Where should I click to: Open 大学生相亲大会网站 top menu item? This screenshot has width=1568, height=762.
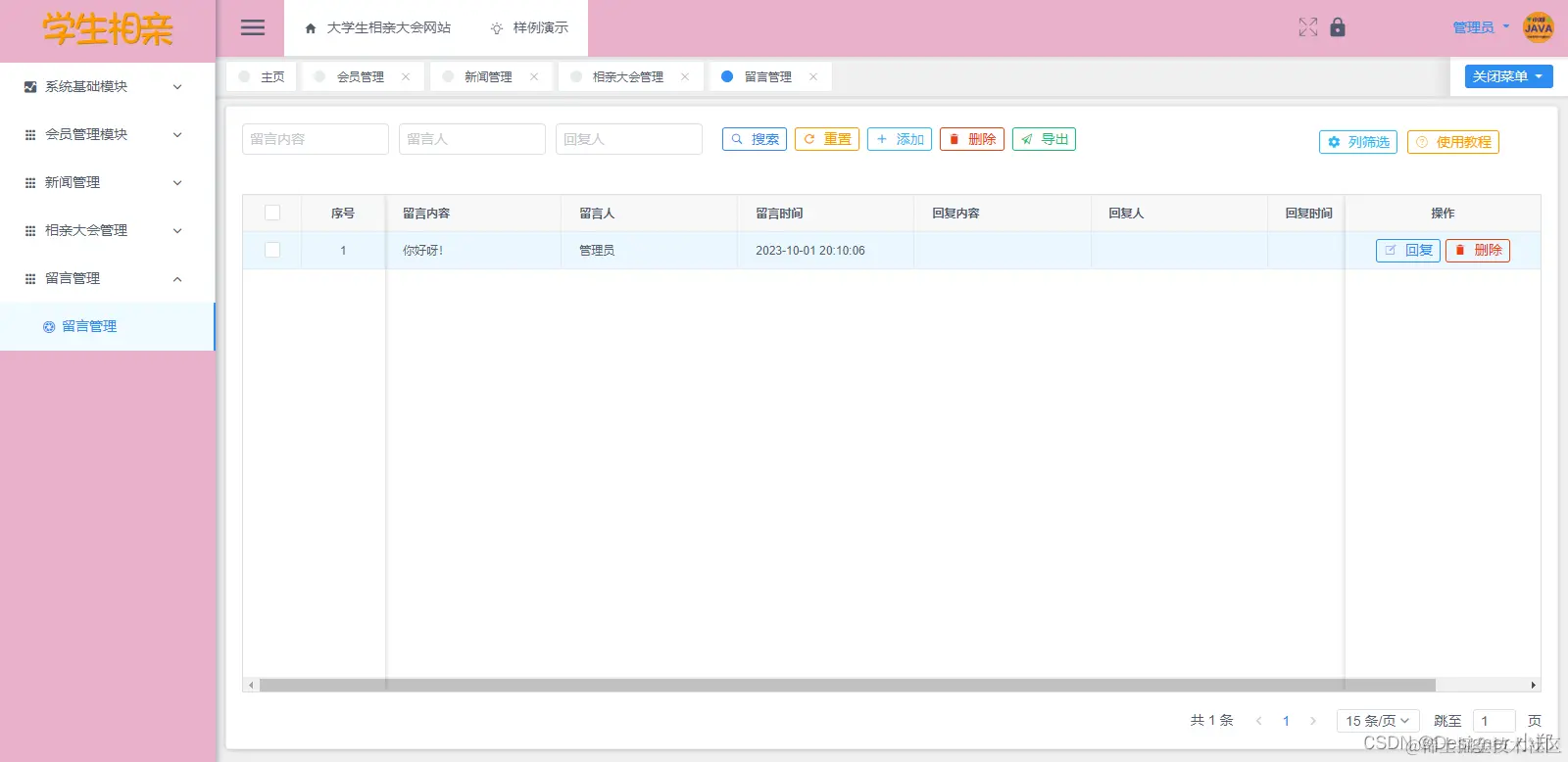(377, 27)
